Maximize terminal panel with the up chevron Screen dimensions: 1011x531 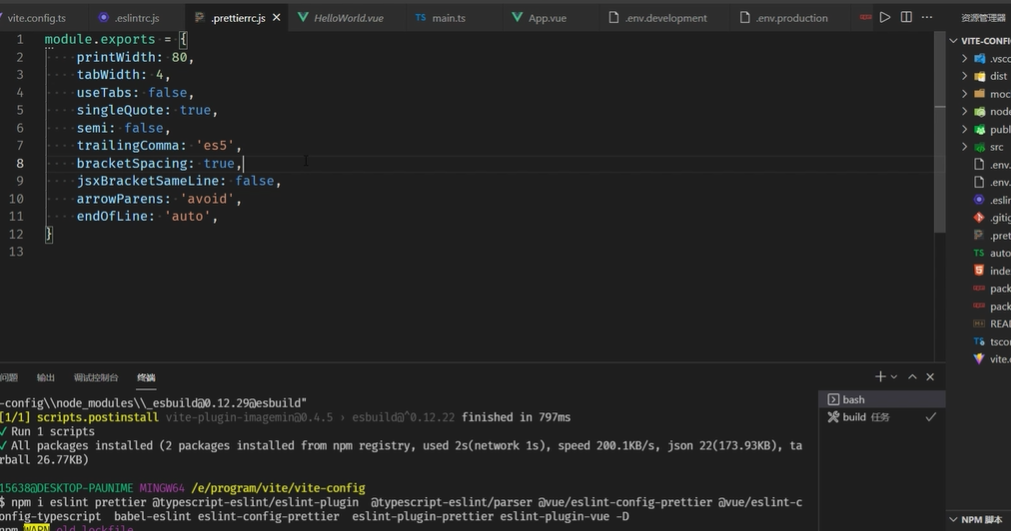pos(912,377)
